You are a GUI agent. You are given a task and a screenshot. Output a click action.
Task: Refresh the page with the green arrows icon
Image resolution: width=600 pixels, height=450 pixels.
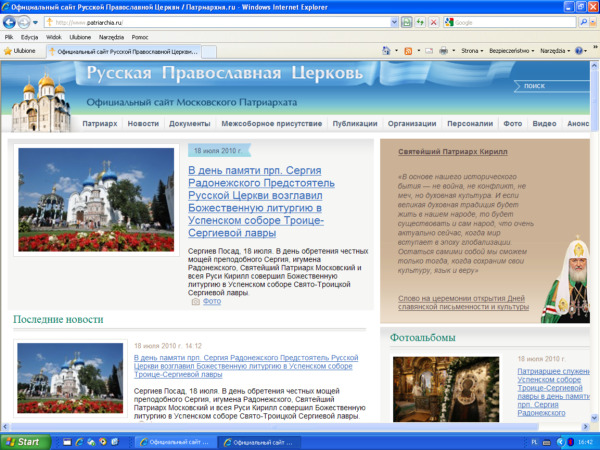[x=420, y=23]
